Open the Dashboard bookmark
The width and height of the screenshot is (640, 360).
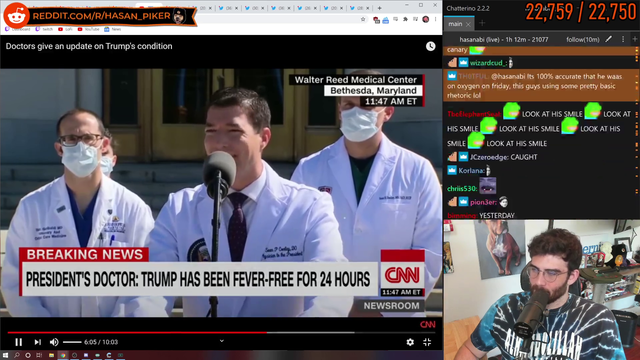click(18, 29)
